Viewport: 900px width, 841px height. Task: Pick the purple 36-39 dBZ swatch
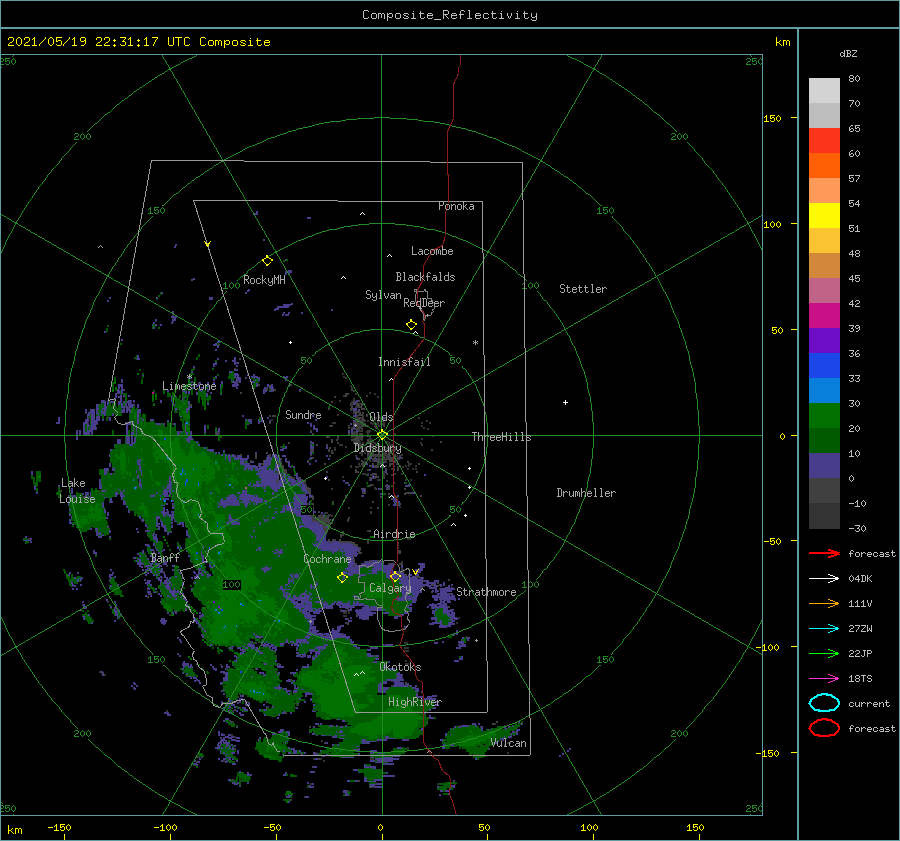coord(824,340)
